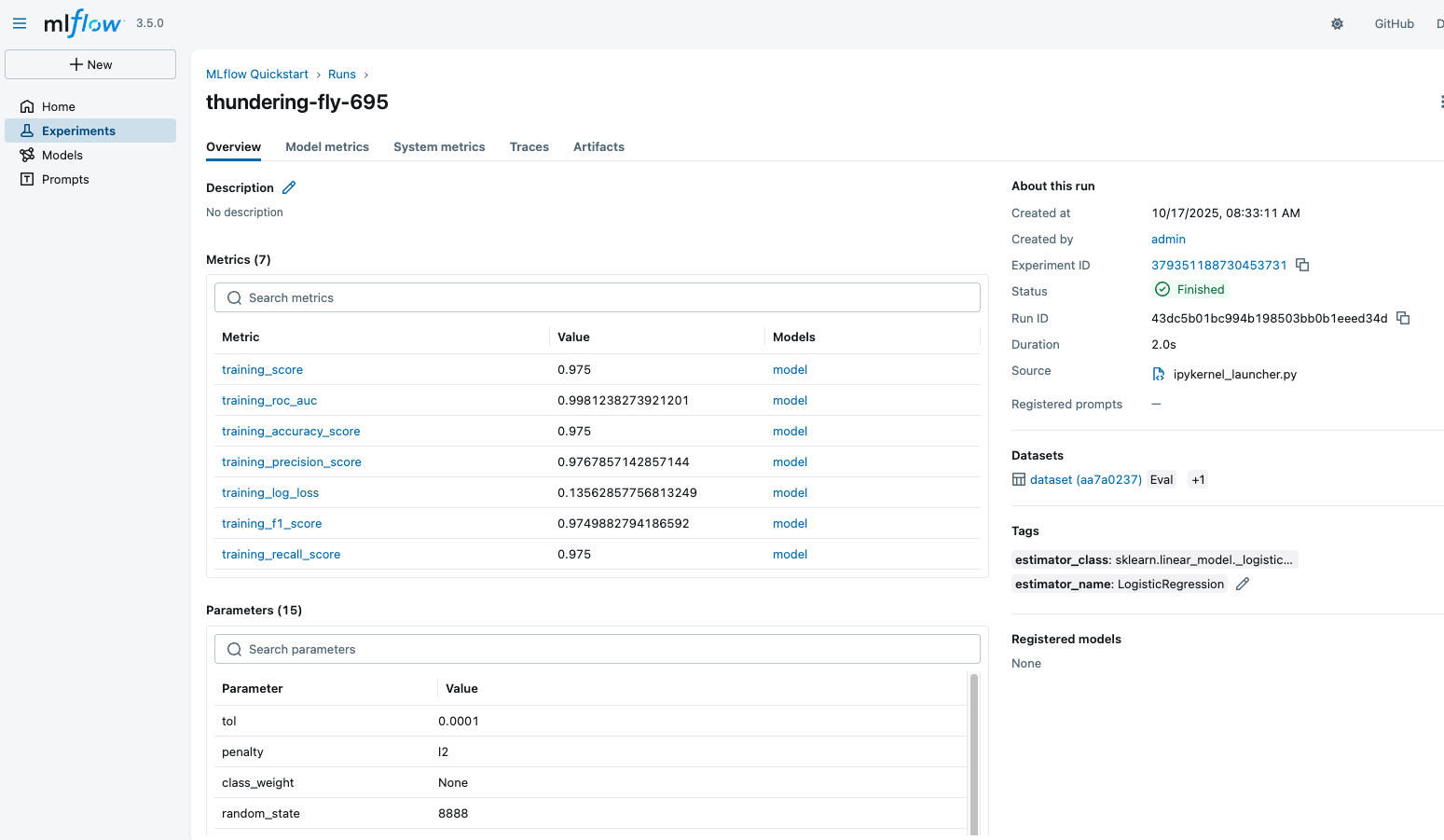Switch to the Model metrics tab

click(x=327, y=146)
